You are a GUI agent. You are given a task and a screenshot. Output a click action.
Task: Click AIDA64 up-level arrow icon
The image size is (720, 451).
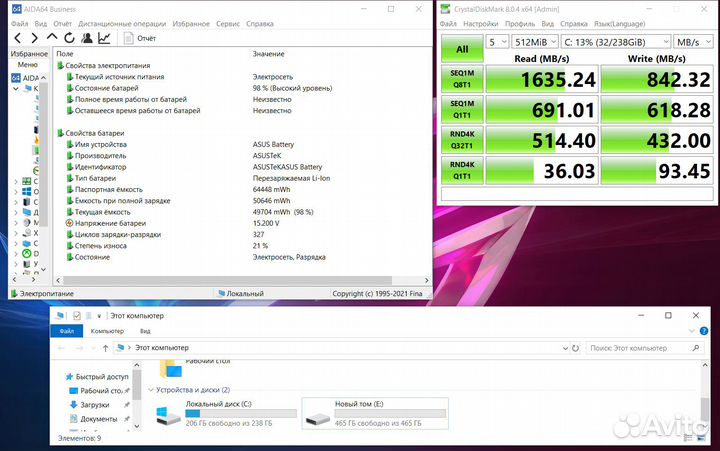[x=52, y=37]
